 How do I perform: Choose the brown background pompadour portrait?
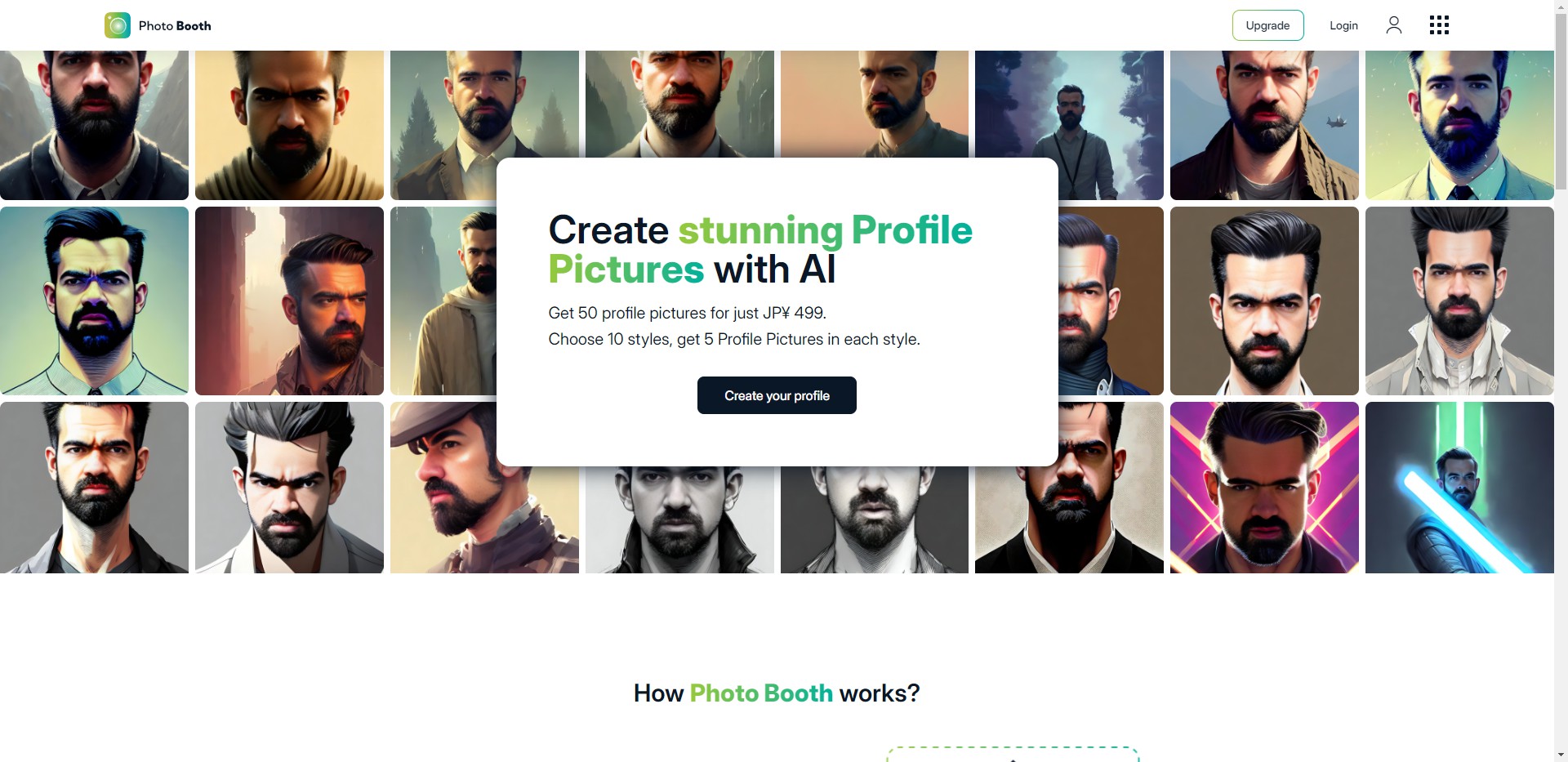point(1264,301)
